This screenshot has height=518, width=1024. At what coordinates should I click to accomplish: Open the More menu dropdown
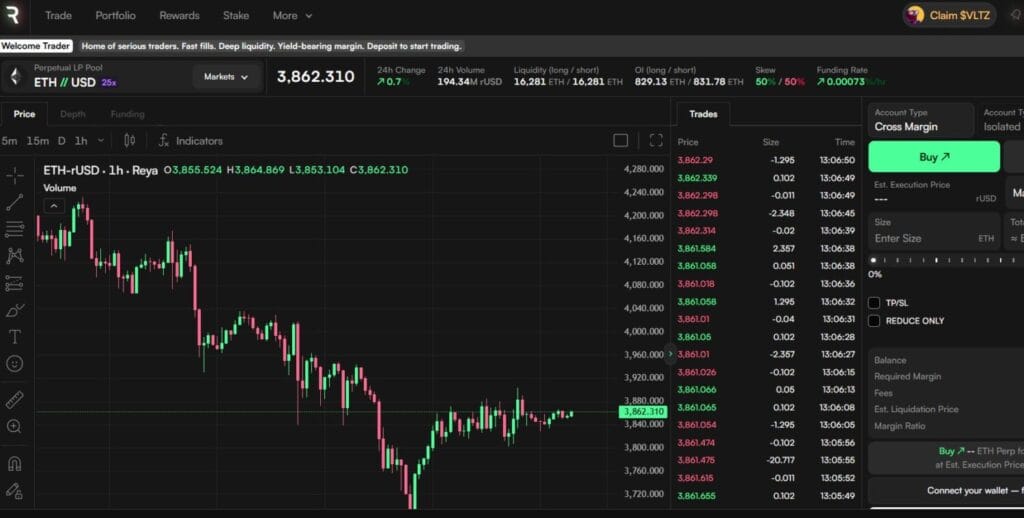pyautogui.click(x=293, y=15)
